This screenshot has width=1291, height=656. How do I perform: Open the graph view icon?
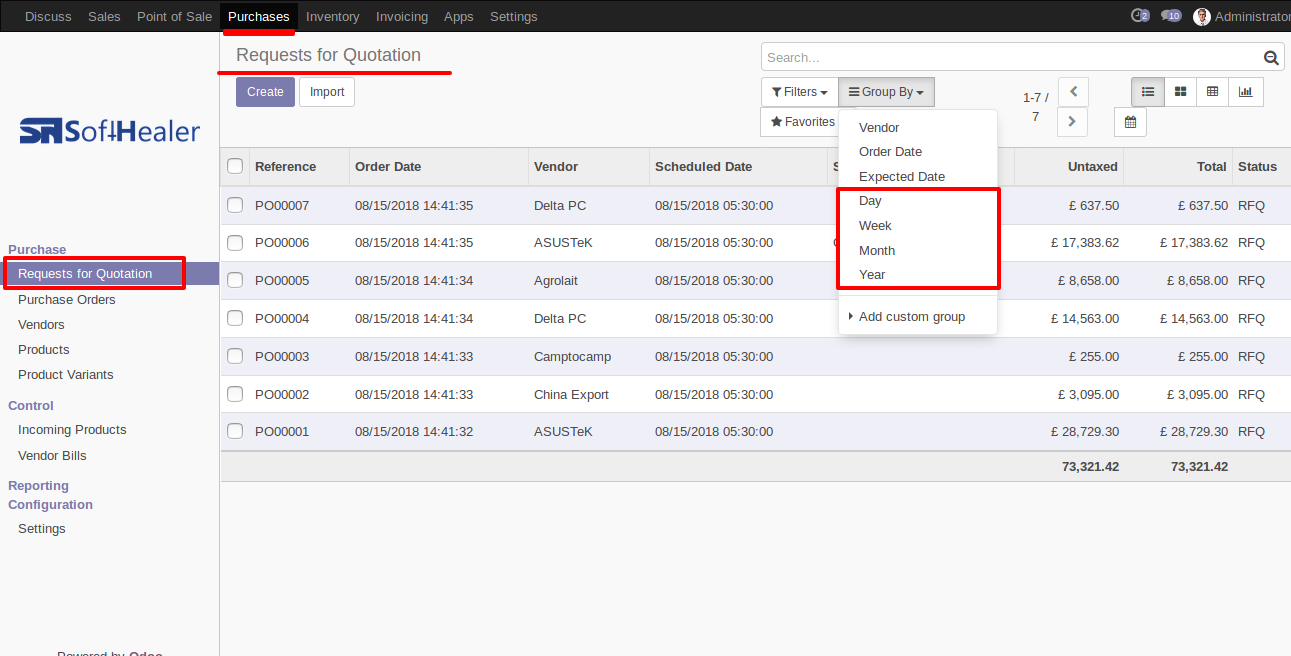(x=1246, y=92)
